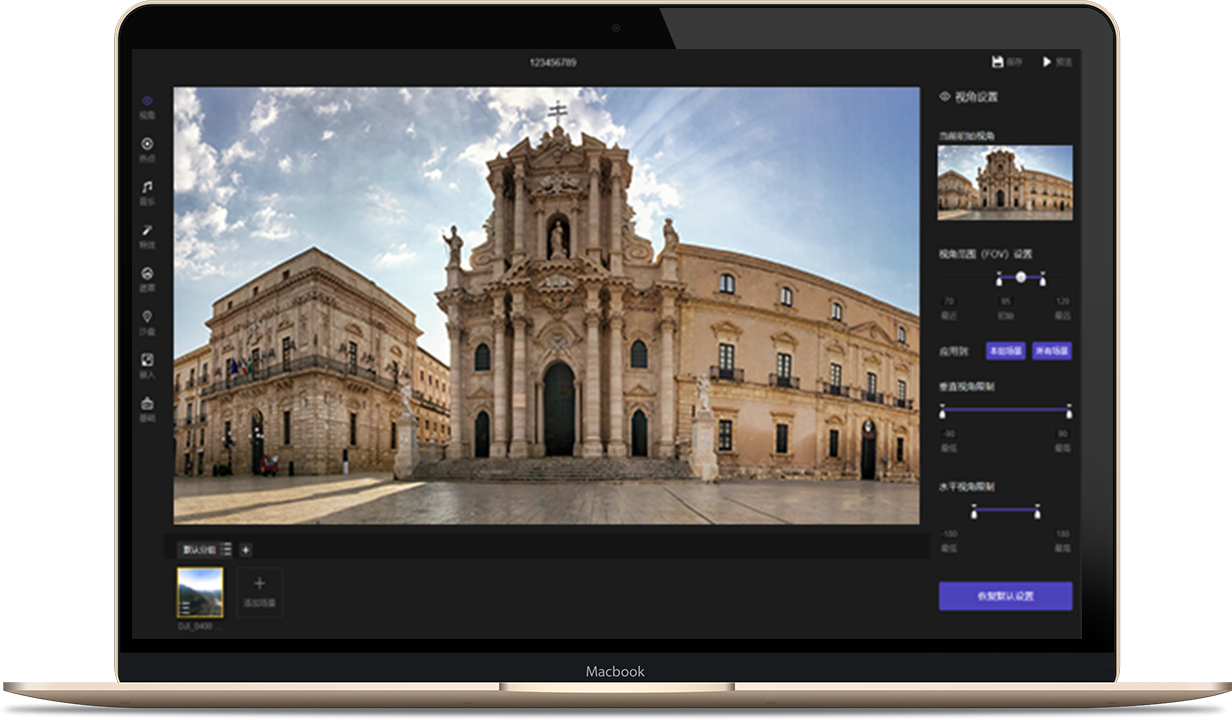
Task: Select the 特效 effects wand icon
Action: [x=147, y=231]
